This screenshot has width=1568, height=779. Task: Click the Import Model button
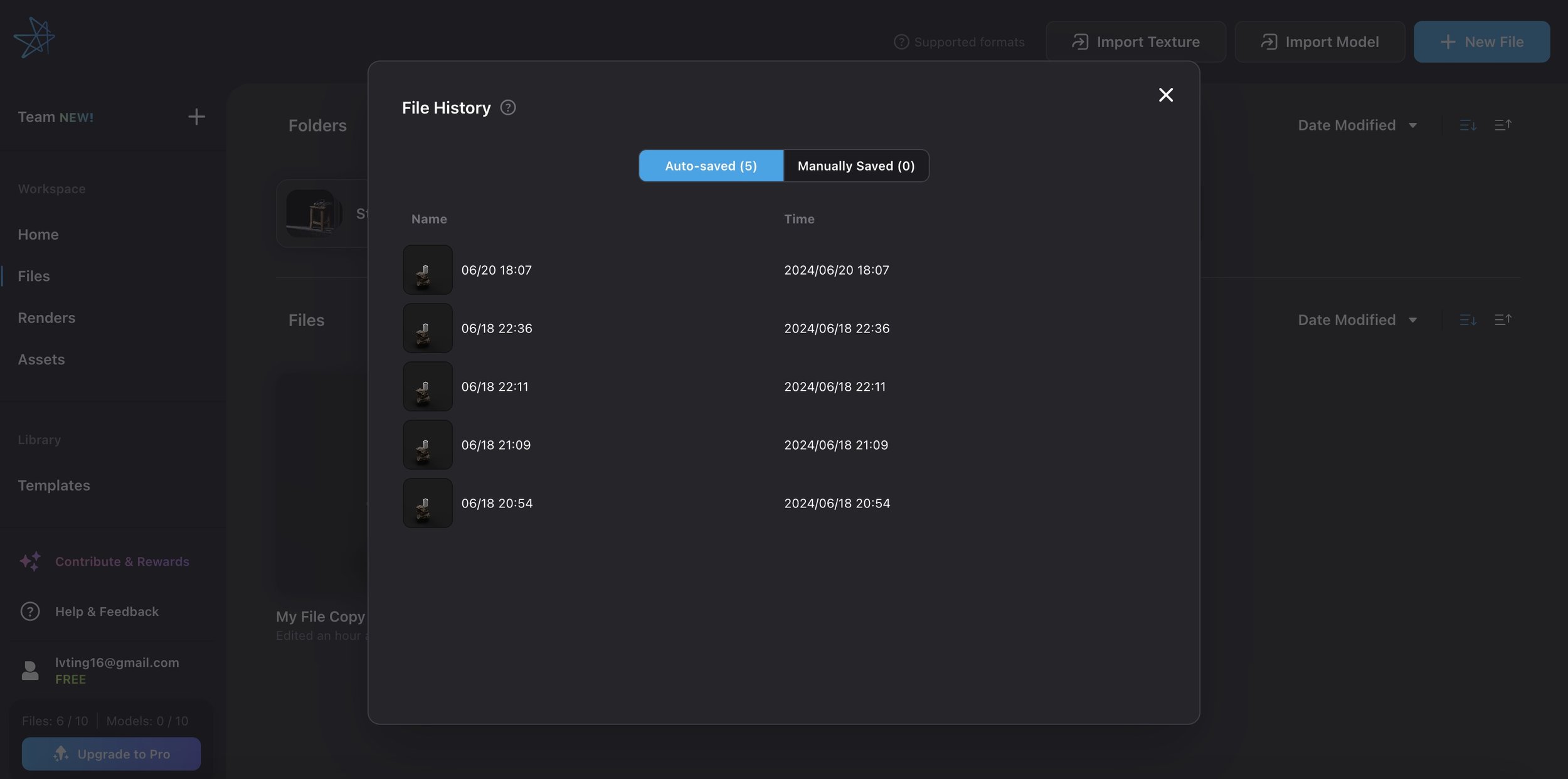pos(1319,42)
